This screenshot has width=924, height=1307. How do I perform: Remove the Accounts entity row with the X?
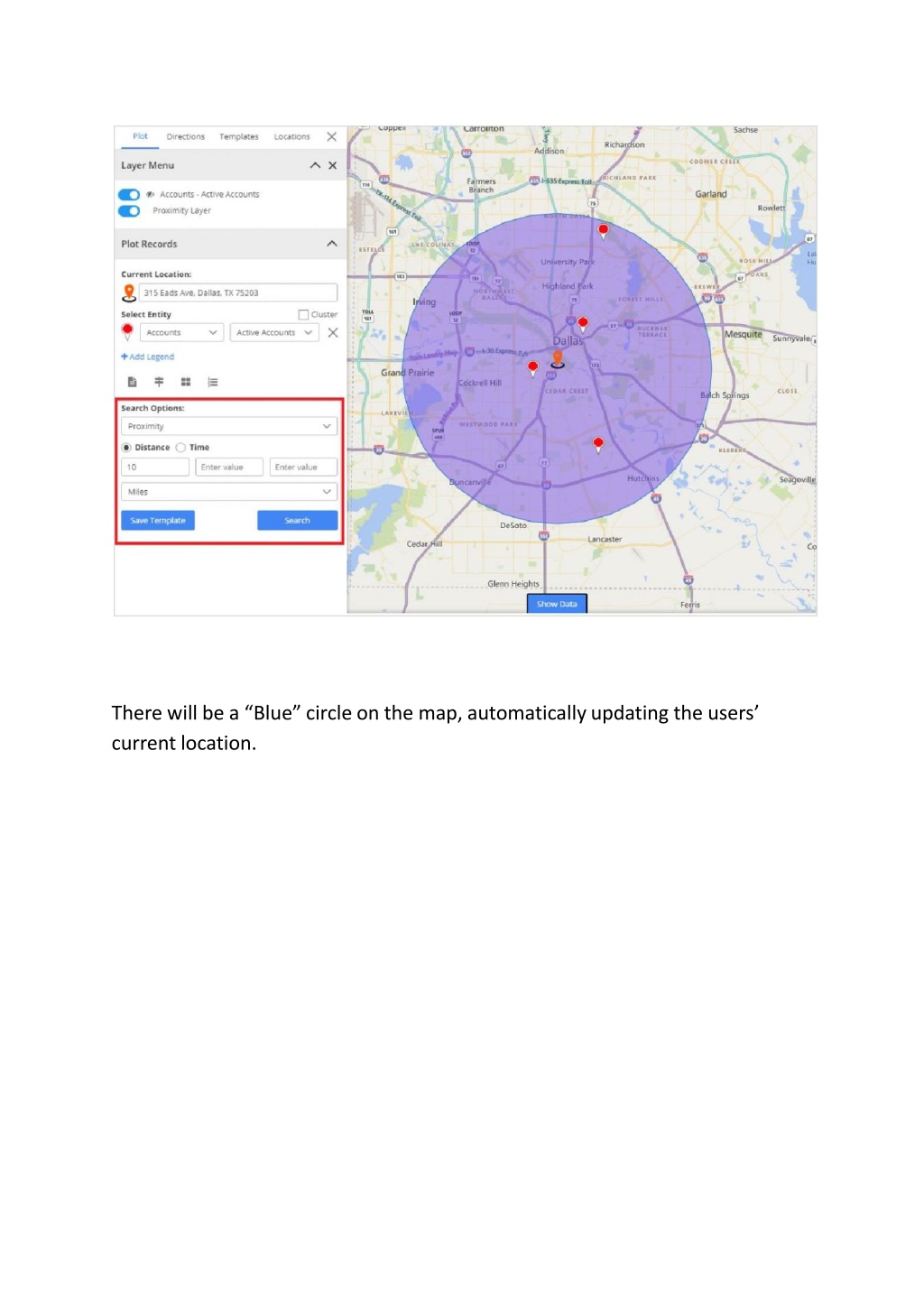(333, 333)
